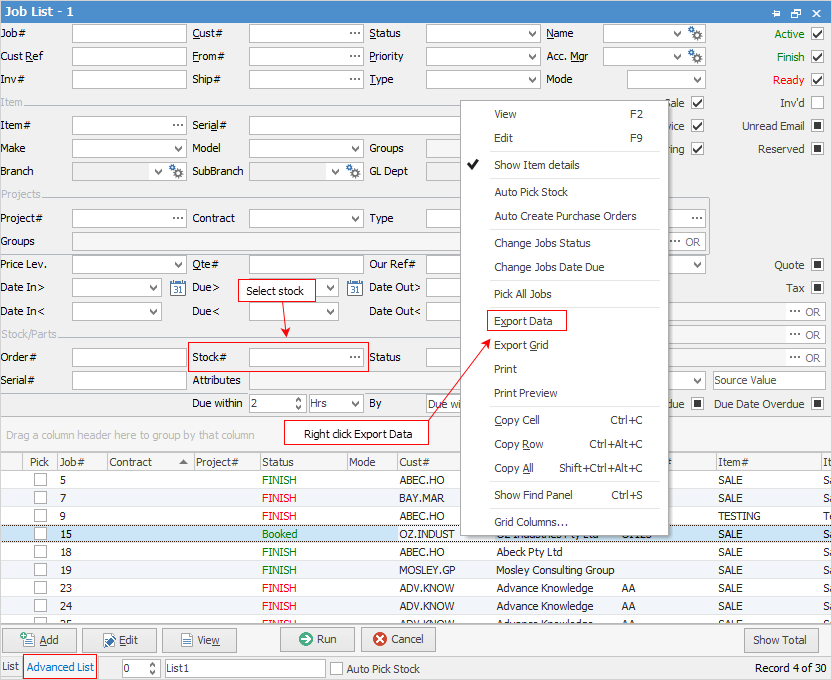Screen dimensions: 832x680
Task: Choose Export Data from context menu
Action: (x=523, y=321)
